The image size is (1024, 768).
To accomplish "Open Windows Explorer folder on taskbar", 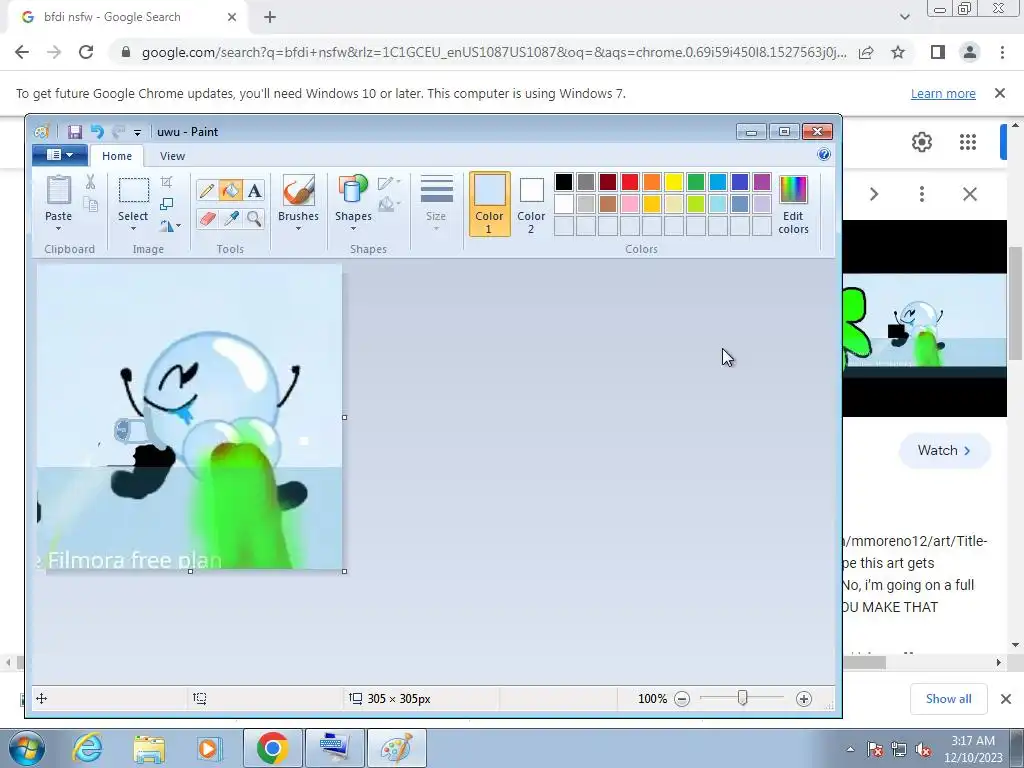I will pyautogui.click(x=149, y=748).
